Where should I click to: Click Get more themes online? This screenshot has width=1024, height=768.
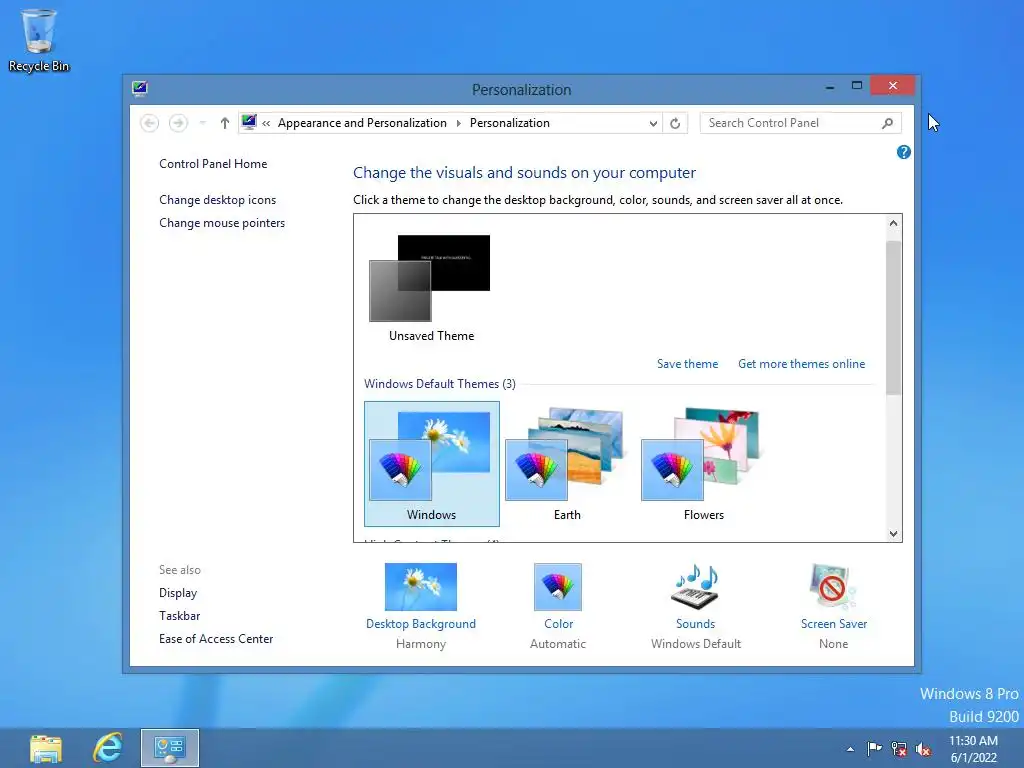click(801, 364)
